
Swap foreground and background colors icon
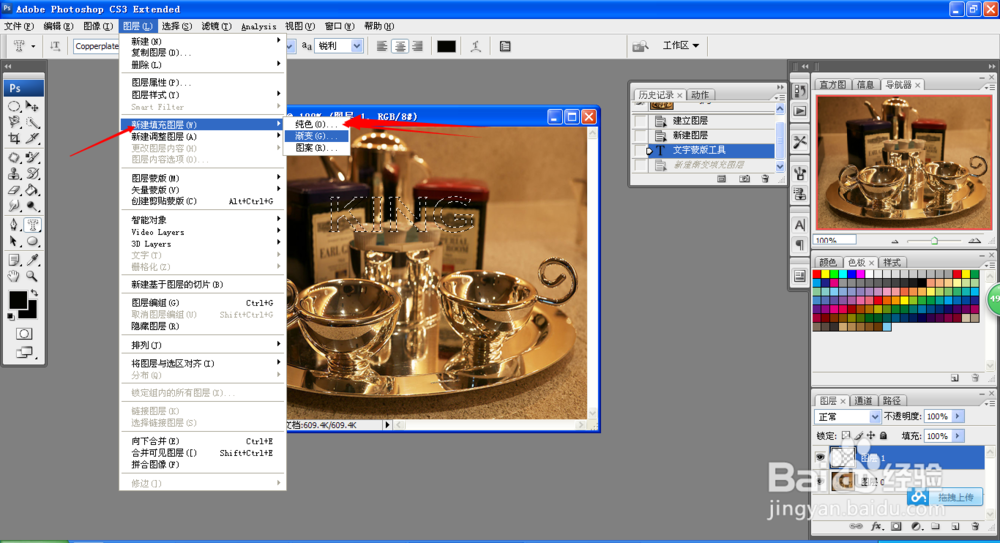click(x=34, y=294)
